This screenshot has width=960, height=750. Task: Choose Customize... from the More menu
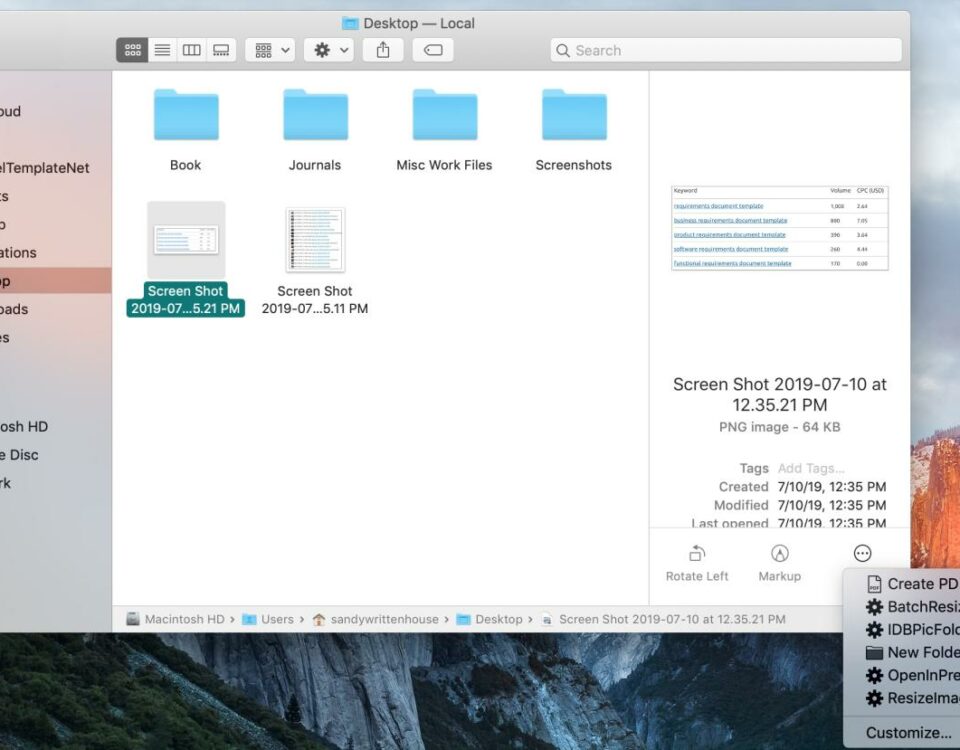pos(909,733)
